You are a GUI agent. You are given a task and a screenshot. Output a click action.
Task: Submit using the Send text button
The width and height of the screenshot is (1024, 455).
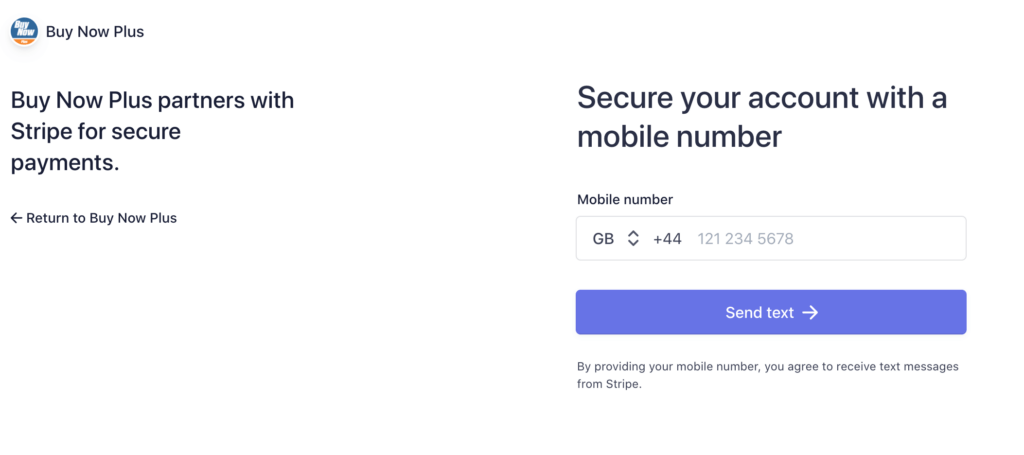tap(771, 313)
